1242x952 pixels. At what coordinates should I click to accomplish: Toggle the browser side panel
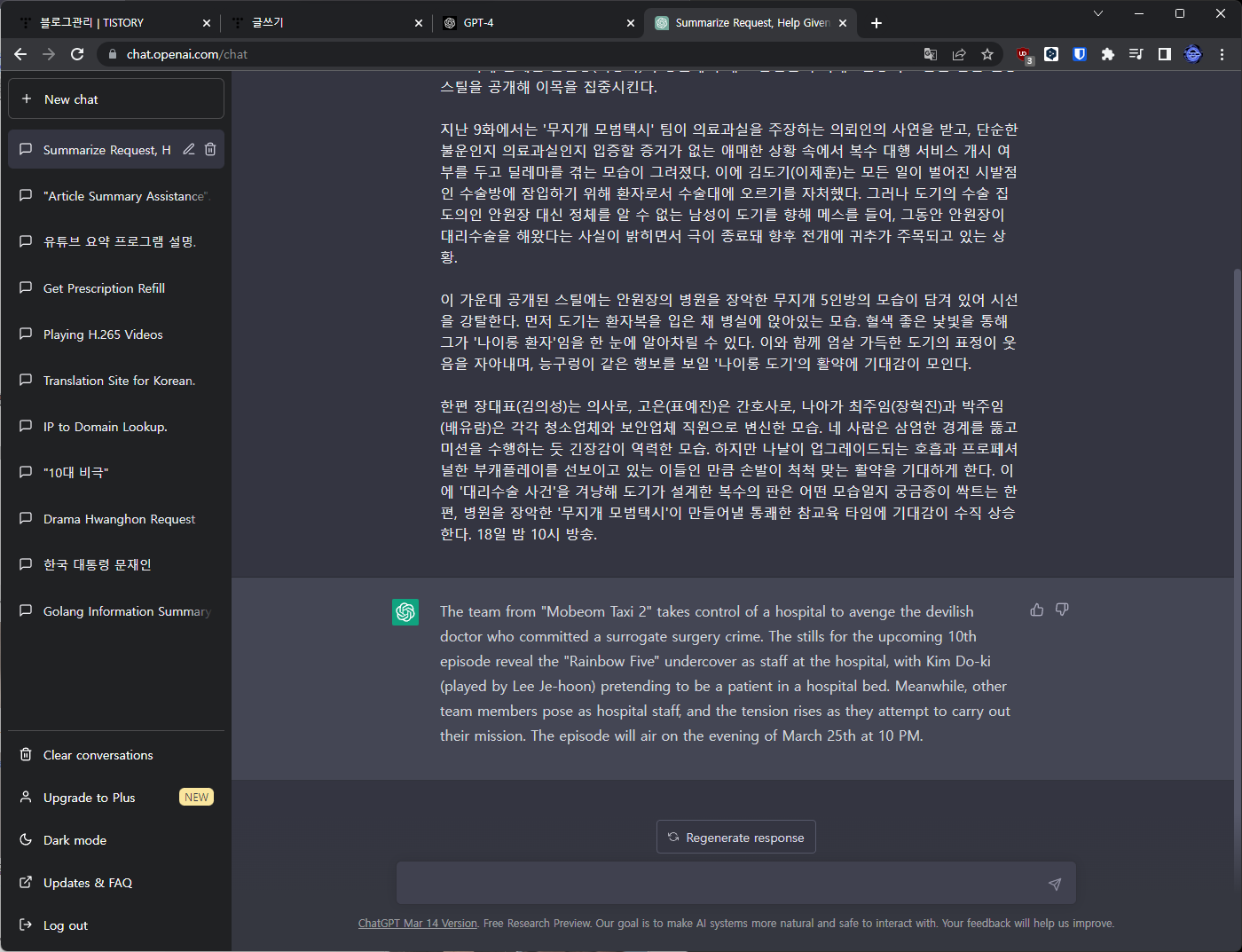[1165, 54]
